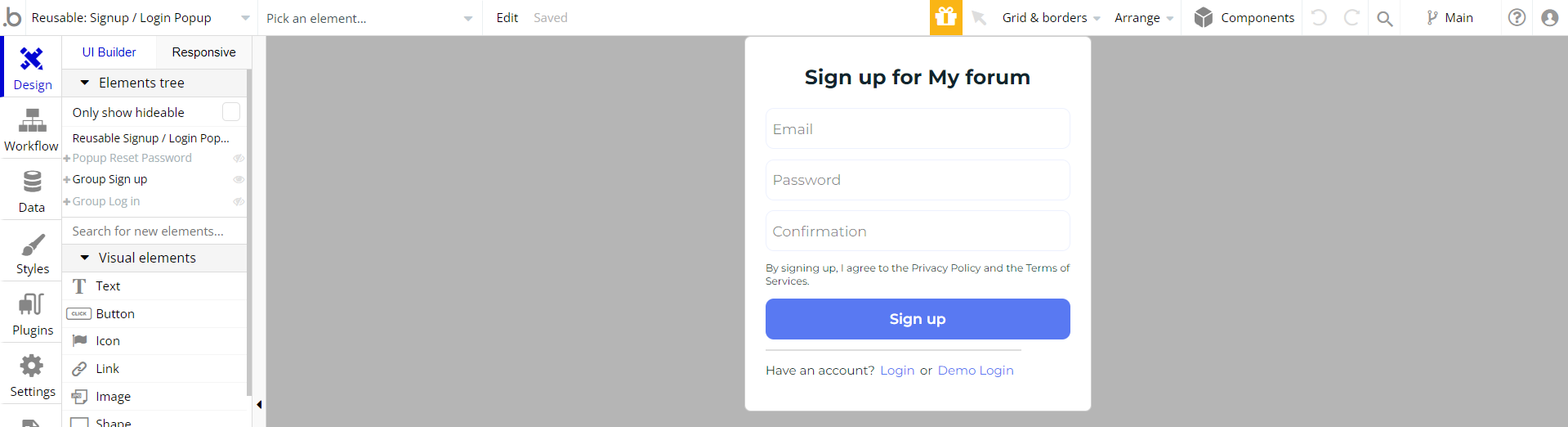This screenshot has height=427, width=1568.
Task: Open the Components cube icon
Action: point(1203,17)
